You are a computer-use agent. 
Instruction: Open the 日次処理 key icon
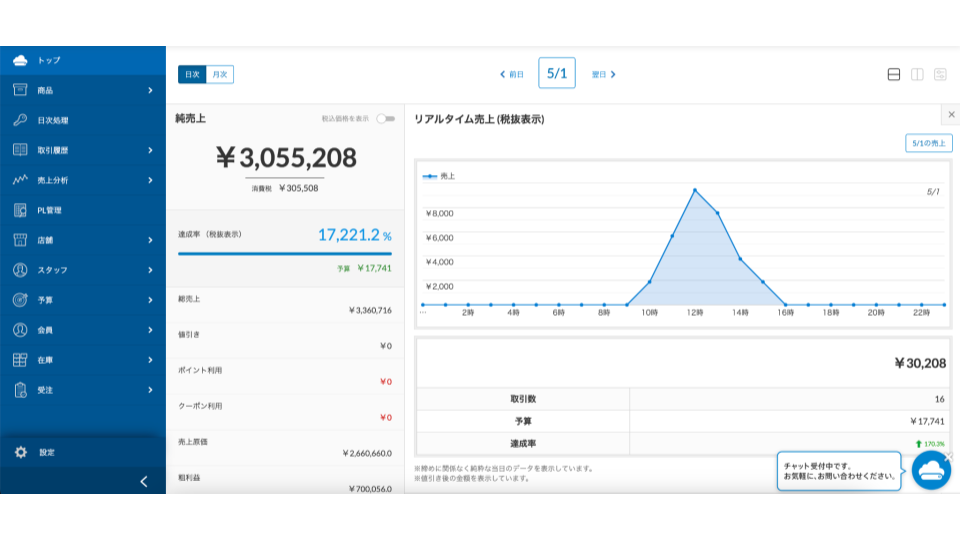pyautogui.click(x=20, y=120)
